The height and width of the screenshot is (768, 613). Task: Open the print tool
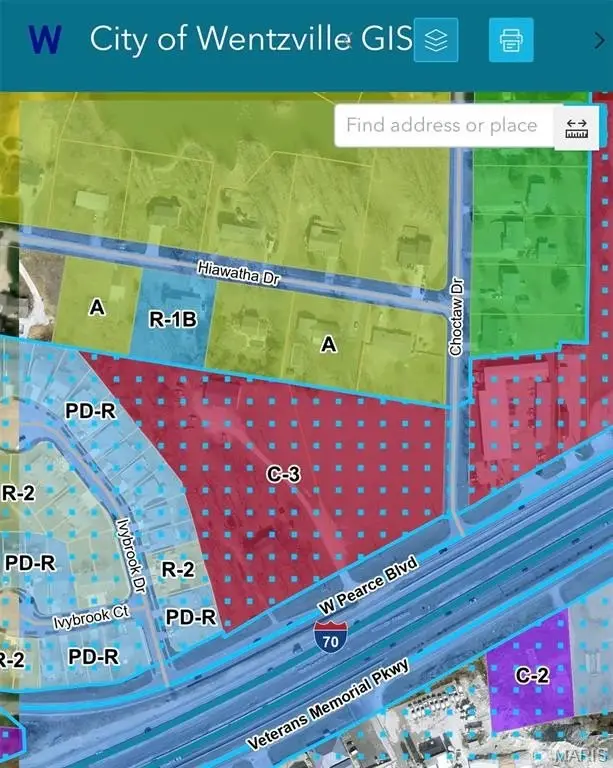[x=511, y=40]
